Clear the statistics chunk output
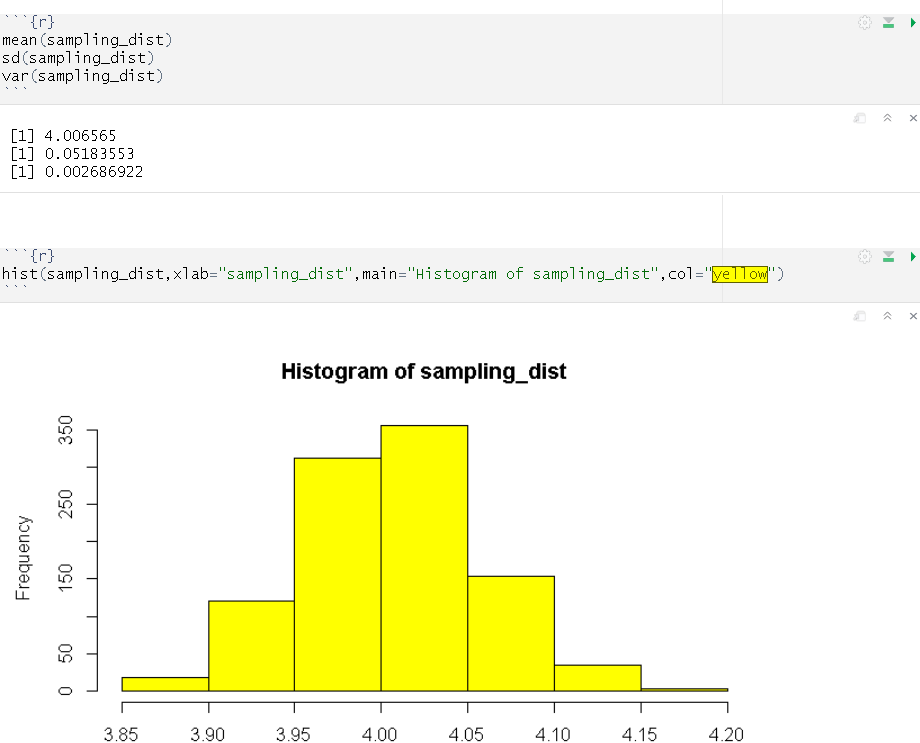 click(x=912, y=117)
